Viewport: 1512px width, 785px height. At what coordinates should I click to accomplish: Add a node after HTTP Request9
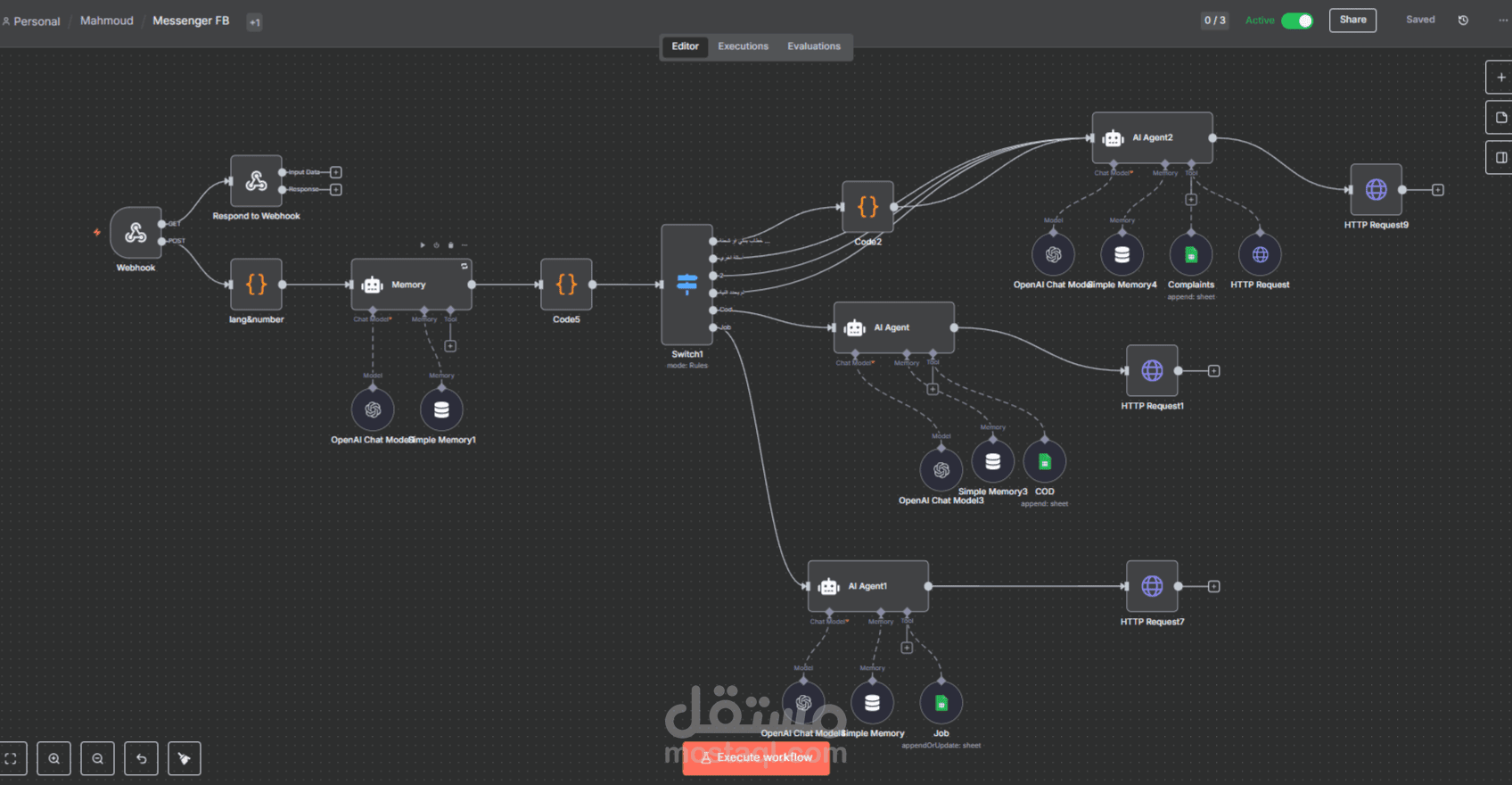(1438, 190)
